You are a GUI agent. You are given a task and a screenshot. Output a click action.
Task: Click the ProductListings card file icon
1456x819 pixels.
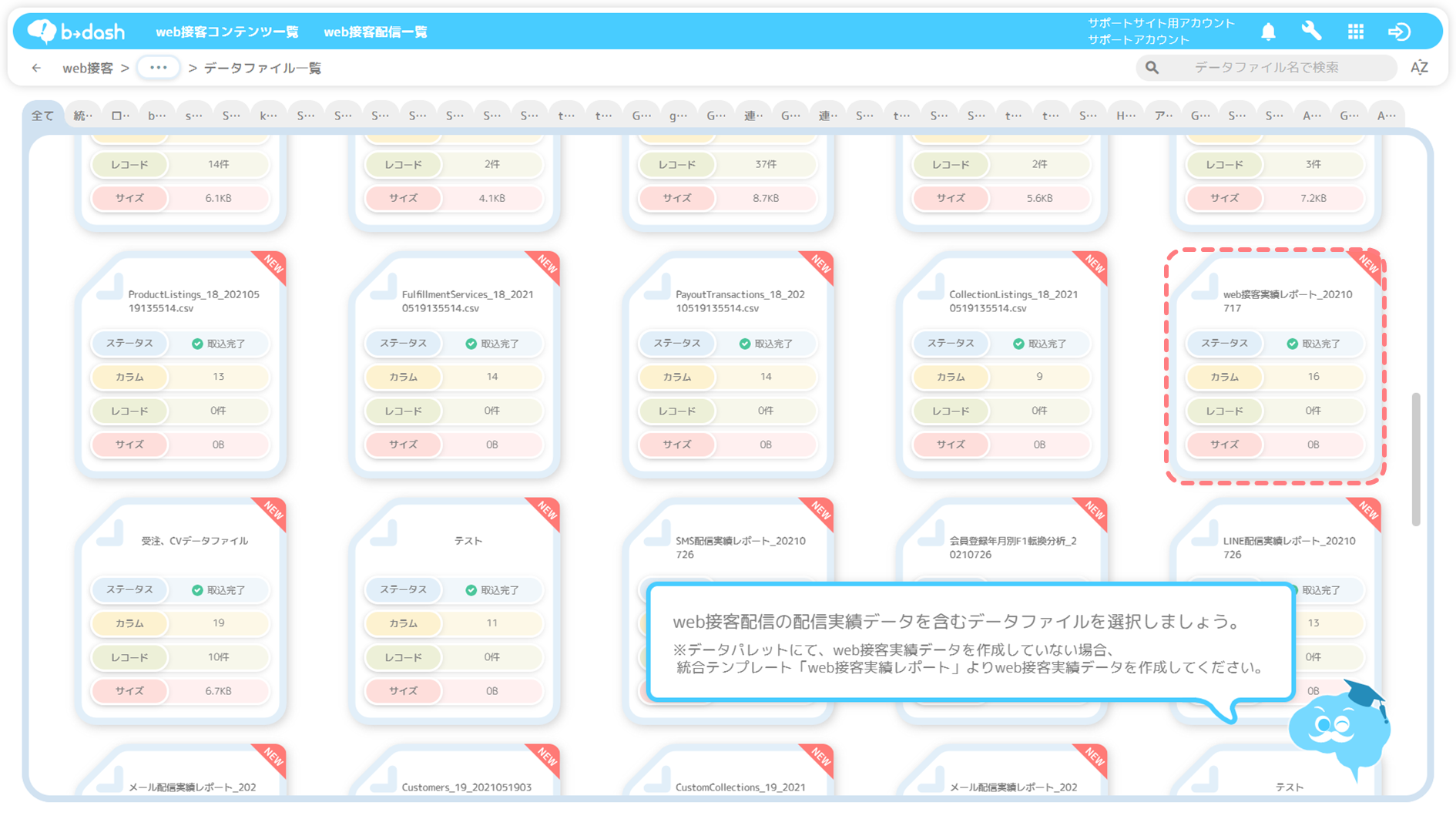click(110, 288)
